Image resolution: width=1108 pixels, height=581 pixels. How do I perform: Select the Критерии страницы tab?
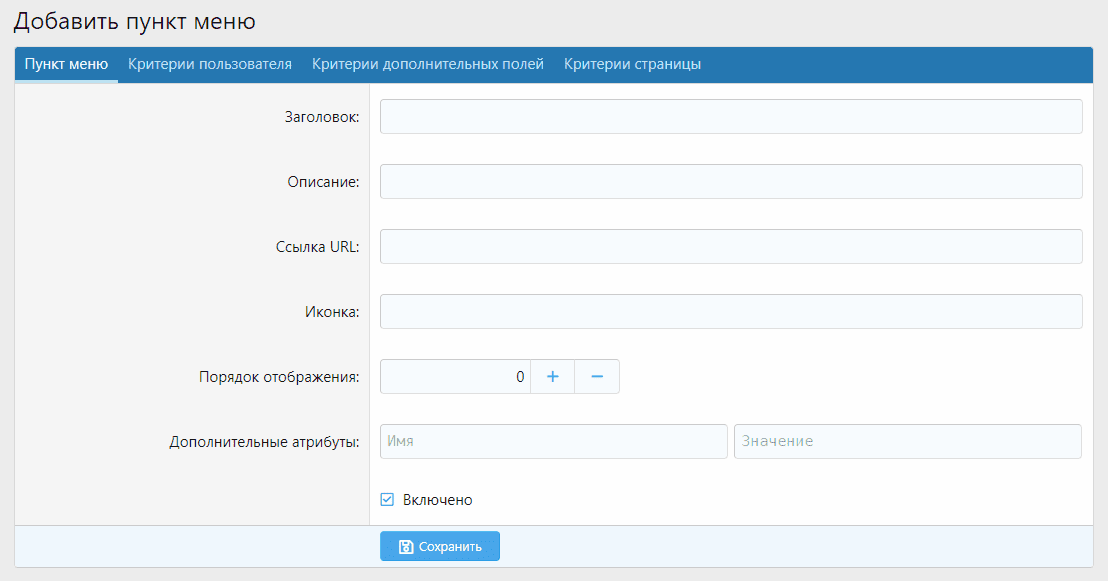point(632,64)
